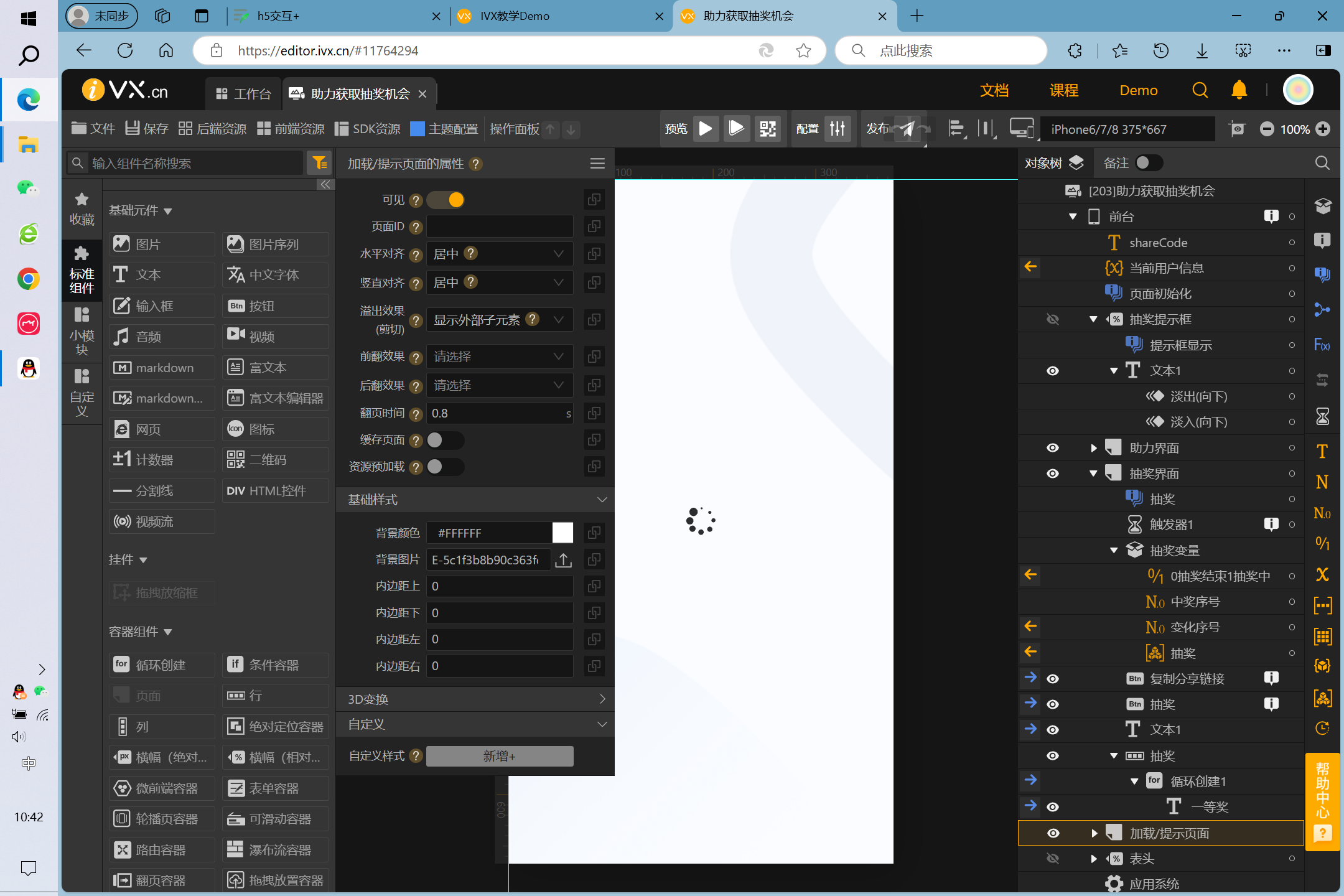Image resolution: width=1344 pixels, height=896 pixels.
Task: Toggle visibility of 表头
Action: click(x=1053, y=859)
